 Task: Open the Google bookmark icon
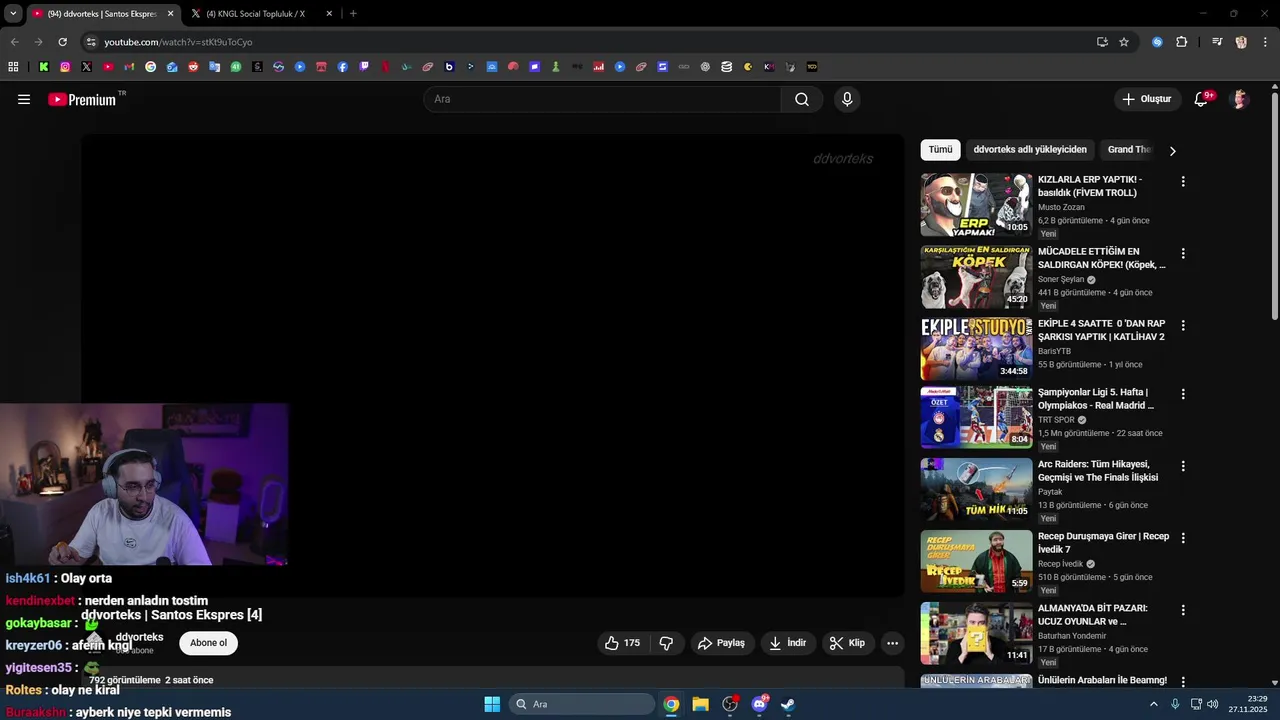point(151,67)
